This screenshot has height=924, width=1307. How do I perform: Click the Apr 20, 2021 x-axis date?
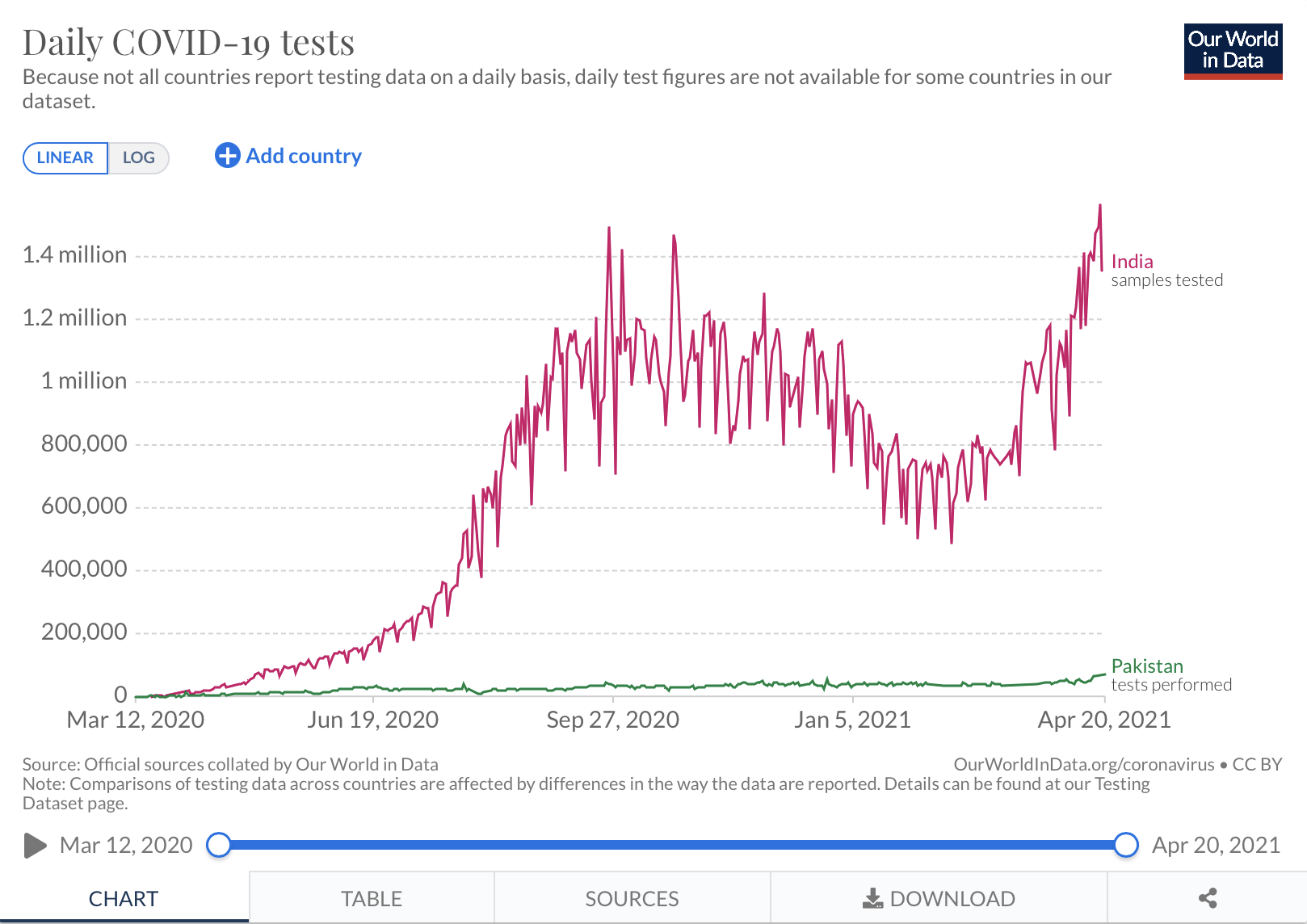(1104, 720)
